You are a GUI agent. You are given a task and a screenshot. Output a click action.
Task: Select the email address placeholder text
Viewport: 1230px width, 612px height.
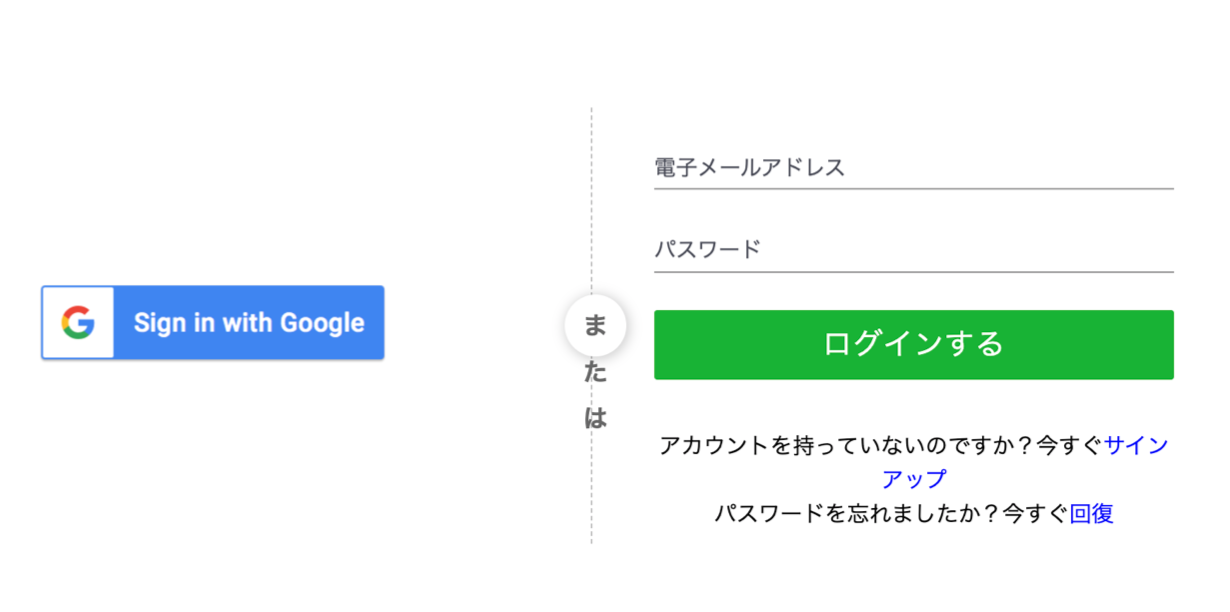749,168
